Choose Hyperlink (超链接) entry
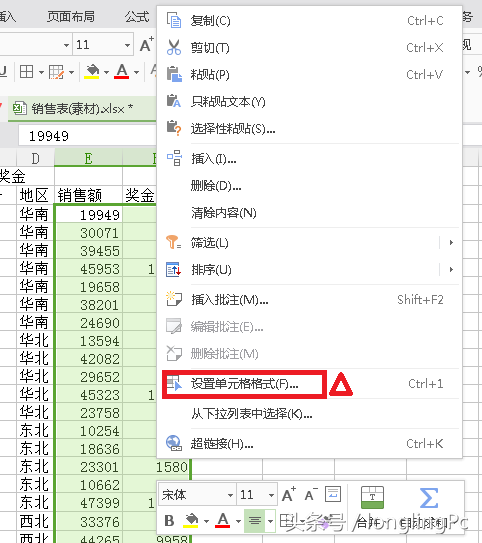 tap(310, 444)
